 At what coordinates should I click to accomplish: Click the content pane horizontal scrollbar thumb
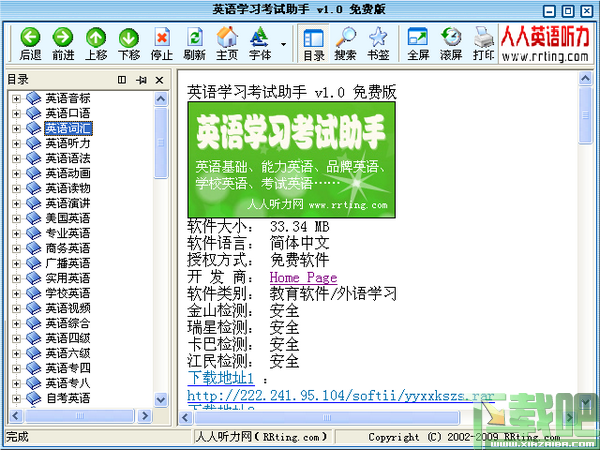tap(327, 417)
